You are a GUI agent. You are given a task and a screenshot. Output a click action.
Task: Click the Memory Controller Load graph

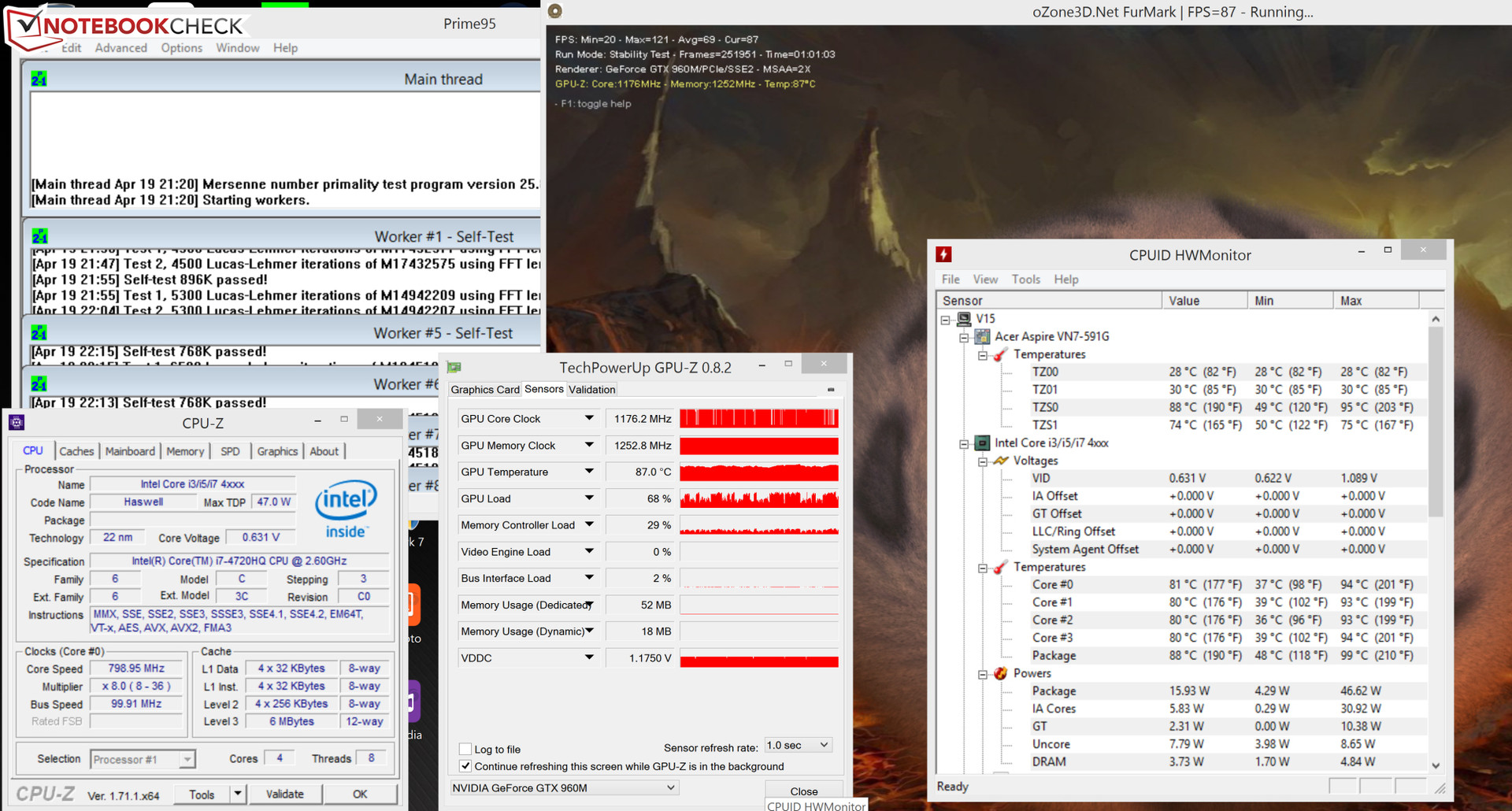point(759,525)
